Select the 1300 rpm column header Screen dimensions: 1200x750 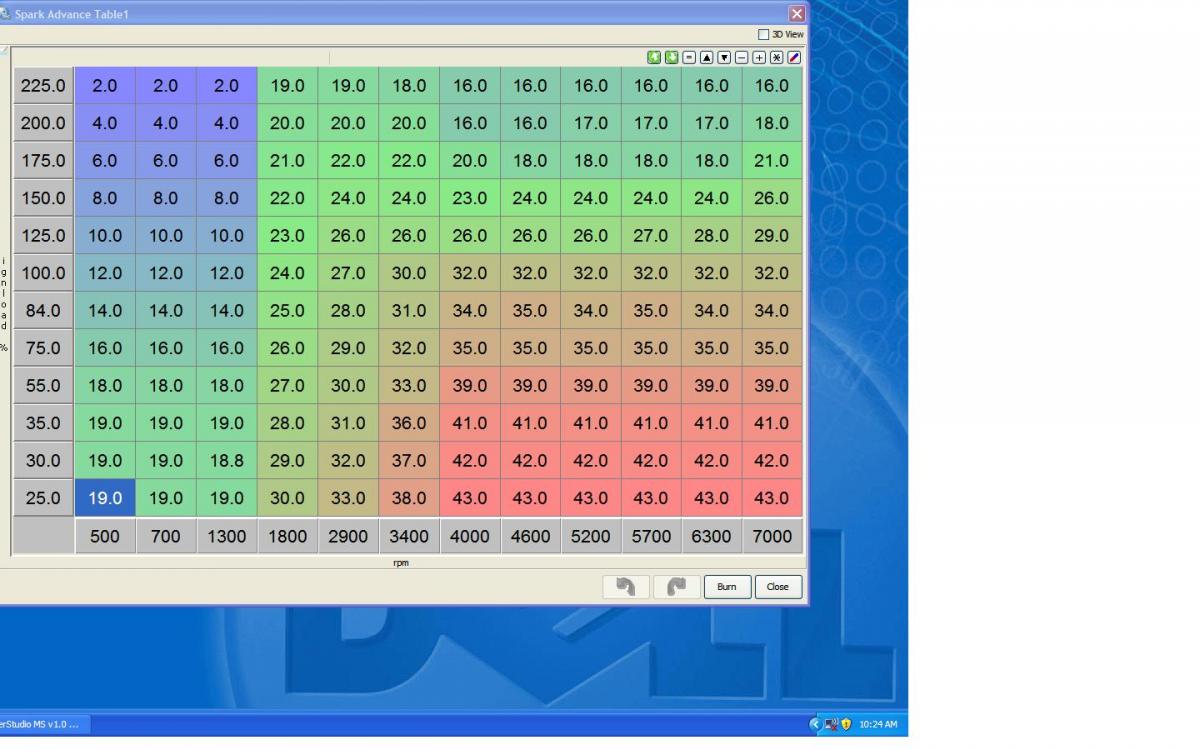pyautogui.click(x=227, y=536)
